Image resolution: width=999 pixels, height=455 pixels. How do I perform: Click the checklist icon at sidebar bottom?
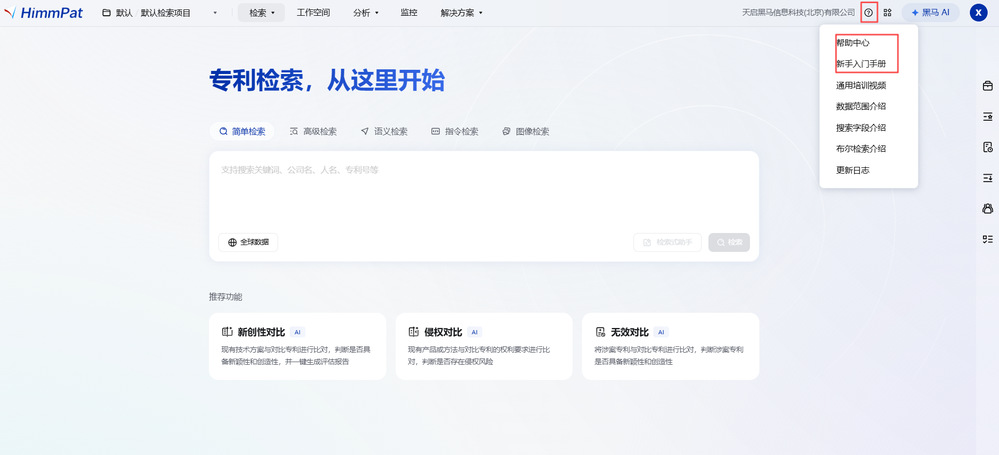[987, 239]
